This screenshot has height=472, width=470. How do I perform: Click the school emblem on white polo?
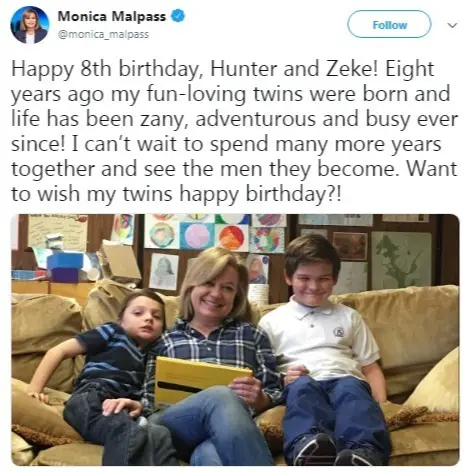tap(339, 332)
